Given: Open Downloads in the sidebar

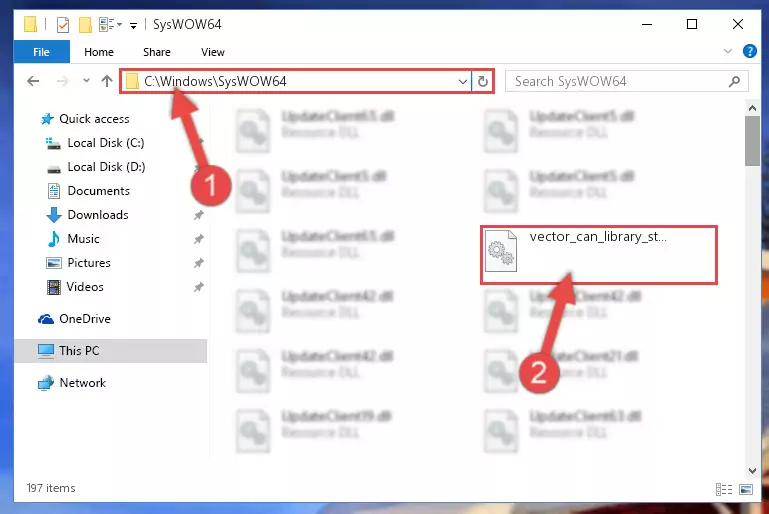Looking at the screenshot, I should [x=98, y=215].
